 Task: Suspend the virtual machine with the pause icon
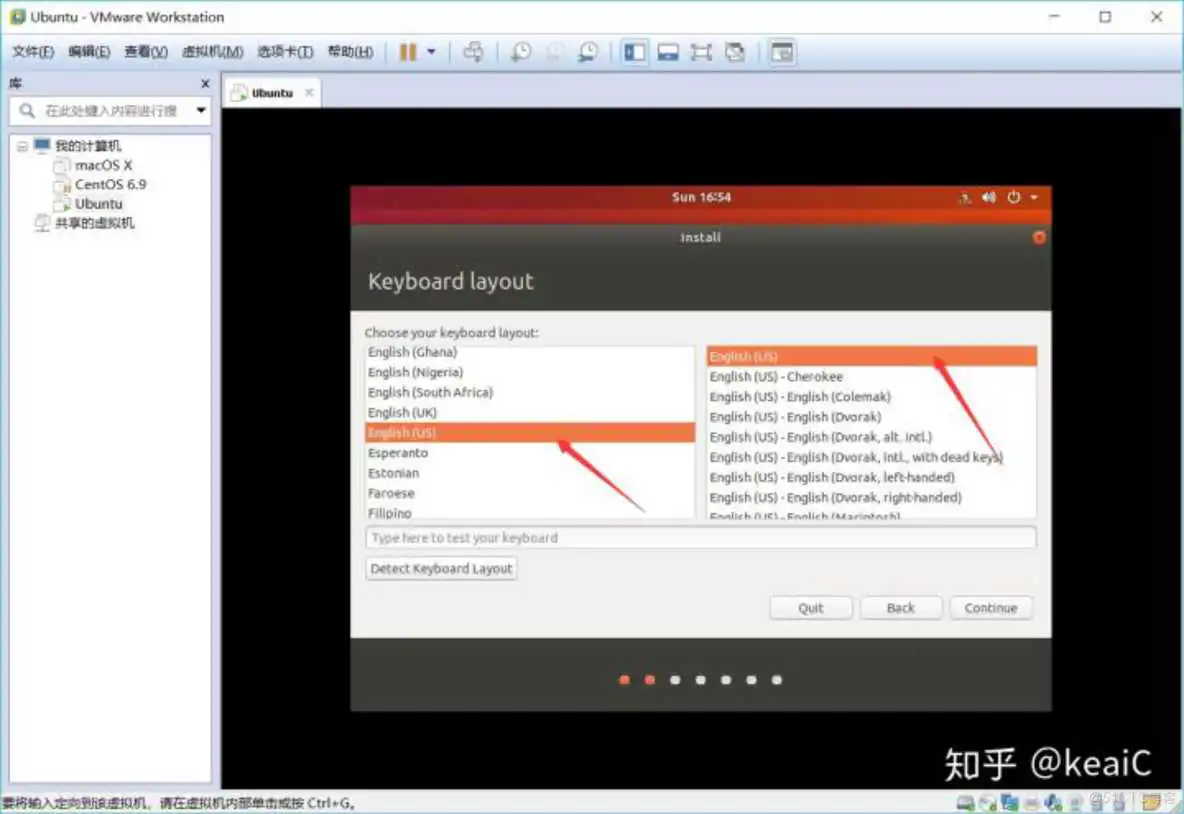(410, 51)
